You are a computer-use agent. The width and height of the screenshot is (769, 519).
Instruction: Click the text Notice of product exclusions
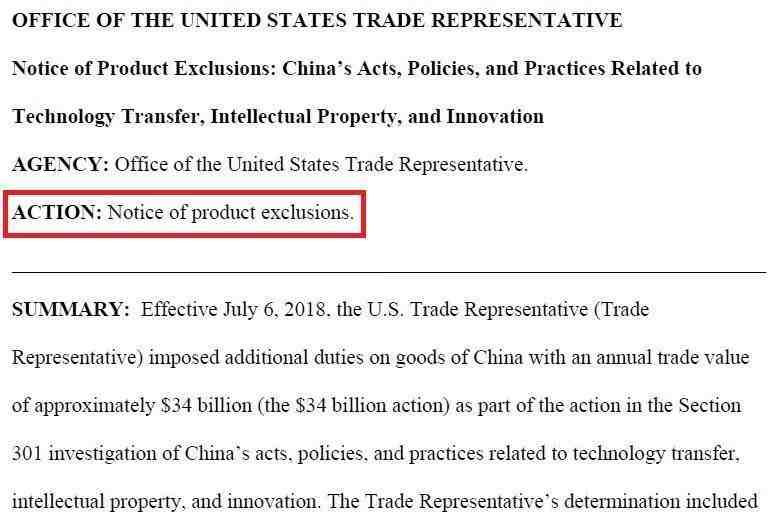coord(231,213)
